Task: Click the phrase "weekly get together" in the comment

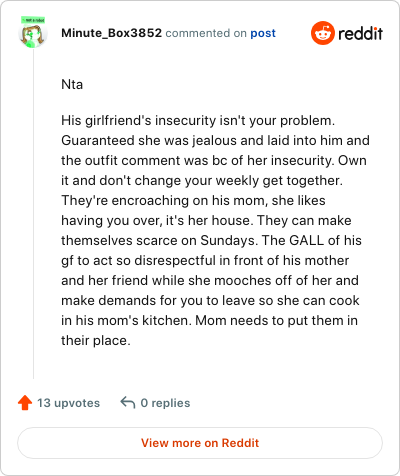Action: click(278, 181)
